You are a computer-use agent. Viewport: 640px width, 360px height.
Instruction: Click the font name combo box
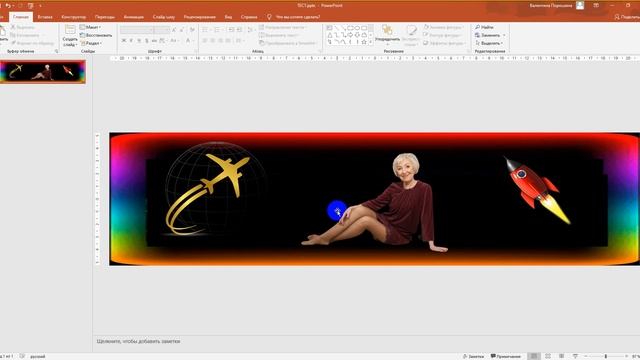(137, 30)
